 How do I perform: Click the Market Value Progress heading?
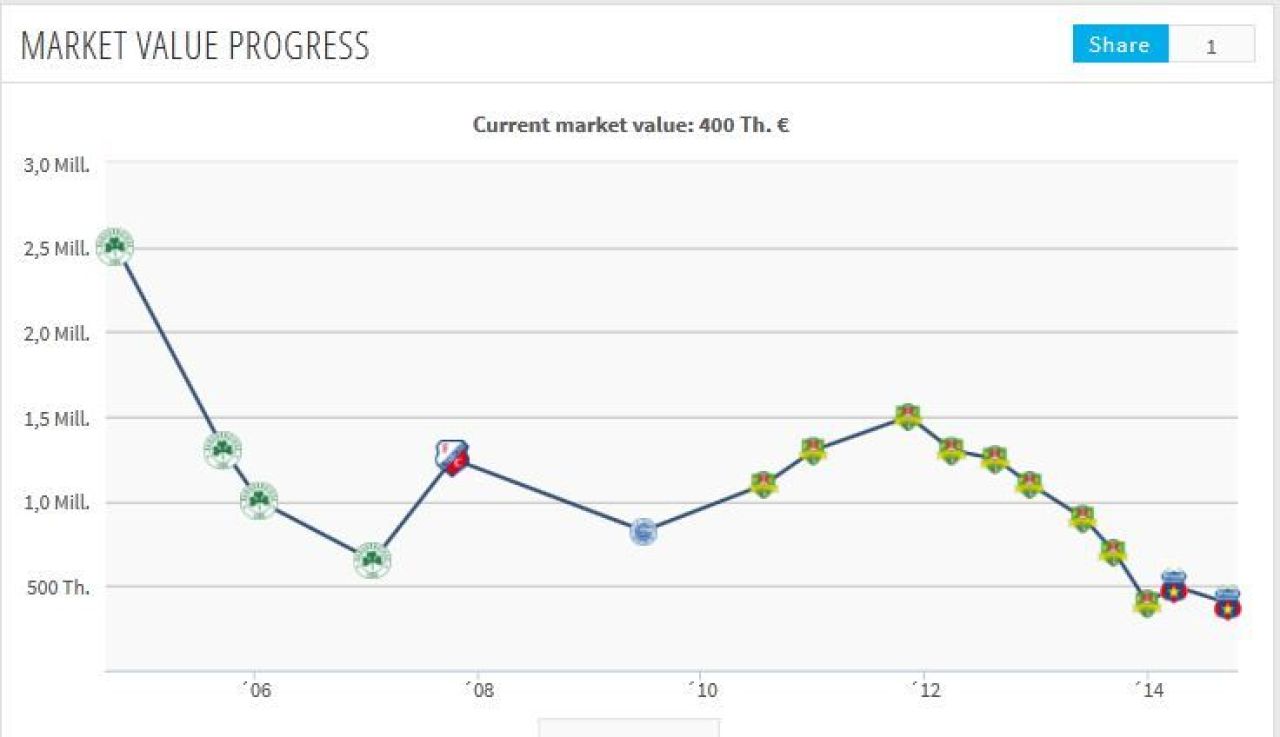tap(195, 46)
